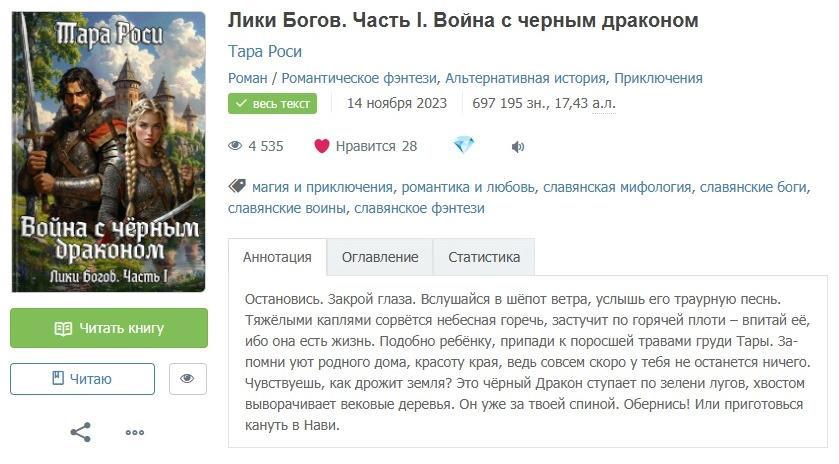Viewport: 839px width, 464px height.
Task: Click the blue diamond award icon
Action: pyautogui.click(x=464, y=145)
